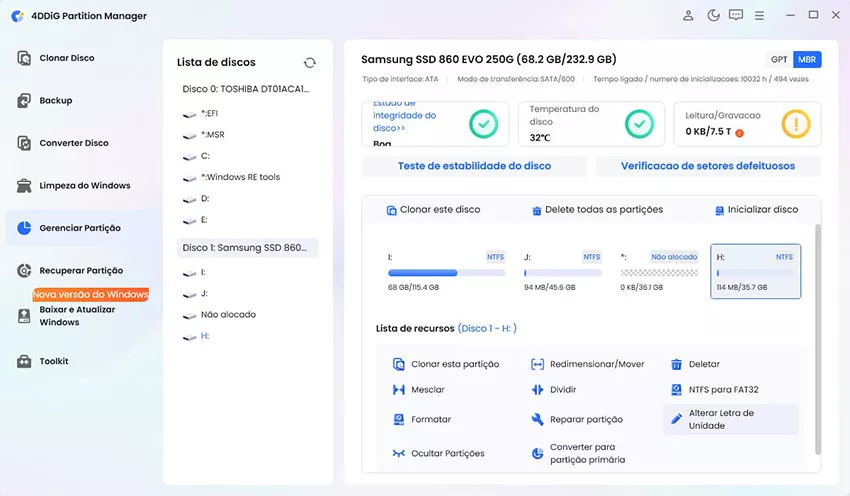
Task: Switch disk to GPT
Action: click(779, 60)
